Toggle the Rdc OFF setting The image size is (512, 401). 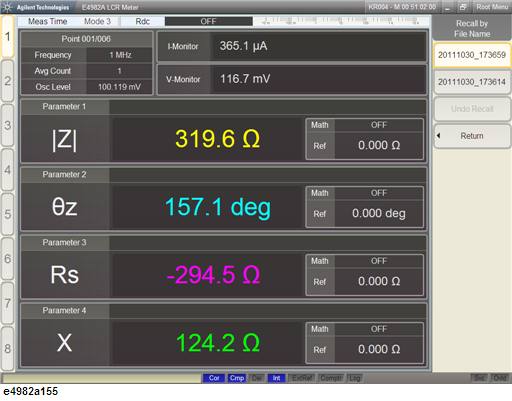pyautogui.click(x=209, y=21)
